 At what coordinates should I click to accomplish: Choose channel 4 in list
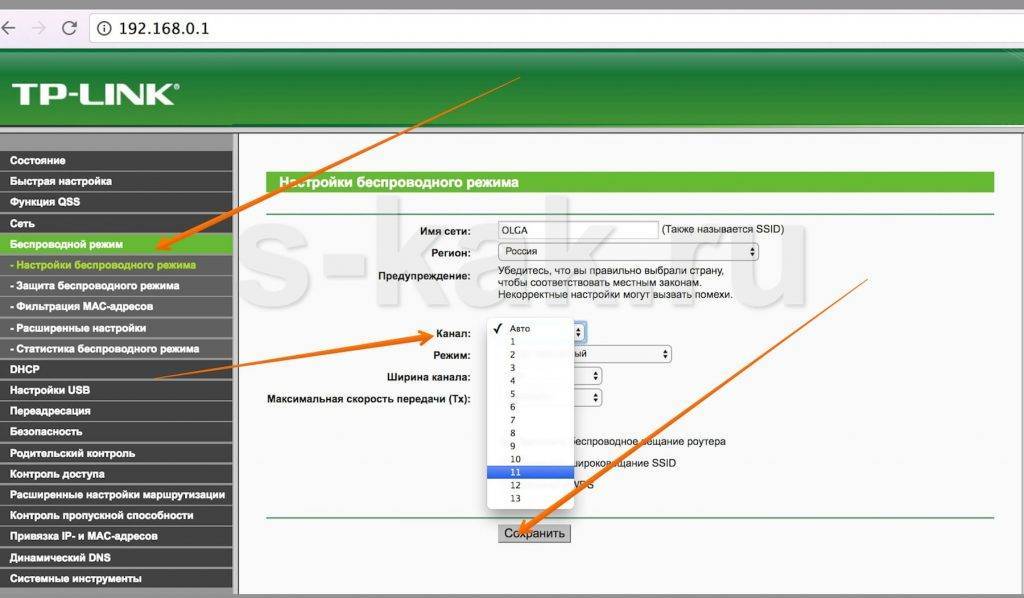point(530,381)
